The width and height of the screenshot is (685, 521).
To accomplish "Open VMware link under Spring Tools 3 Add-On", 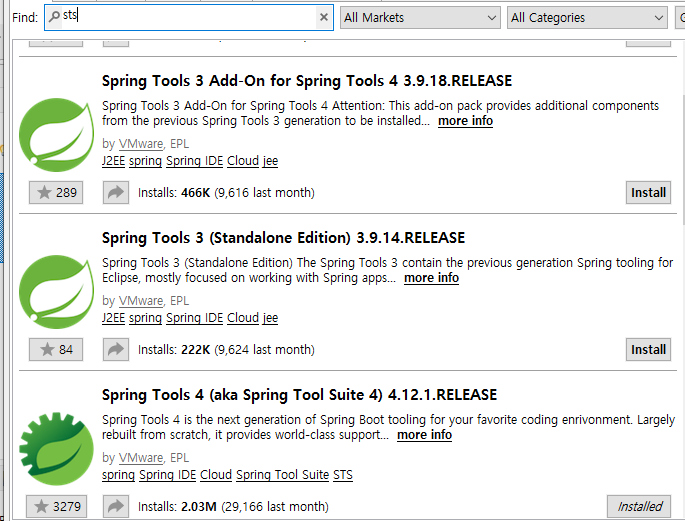I will (141, 144).
